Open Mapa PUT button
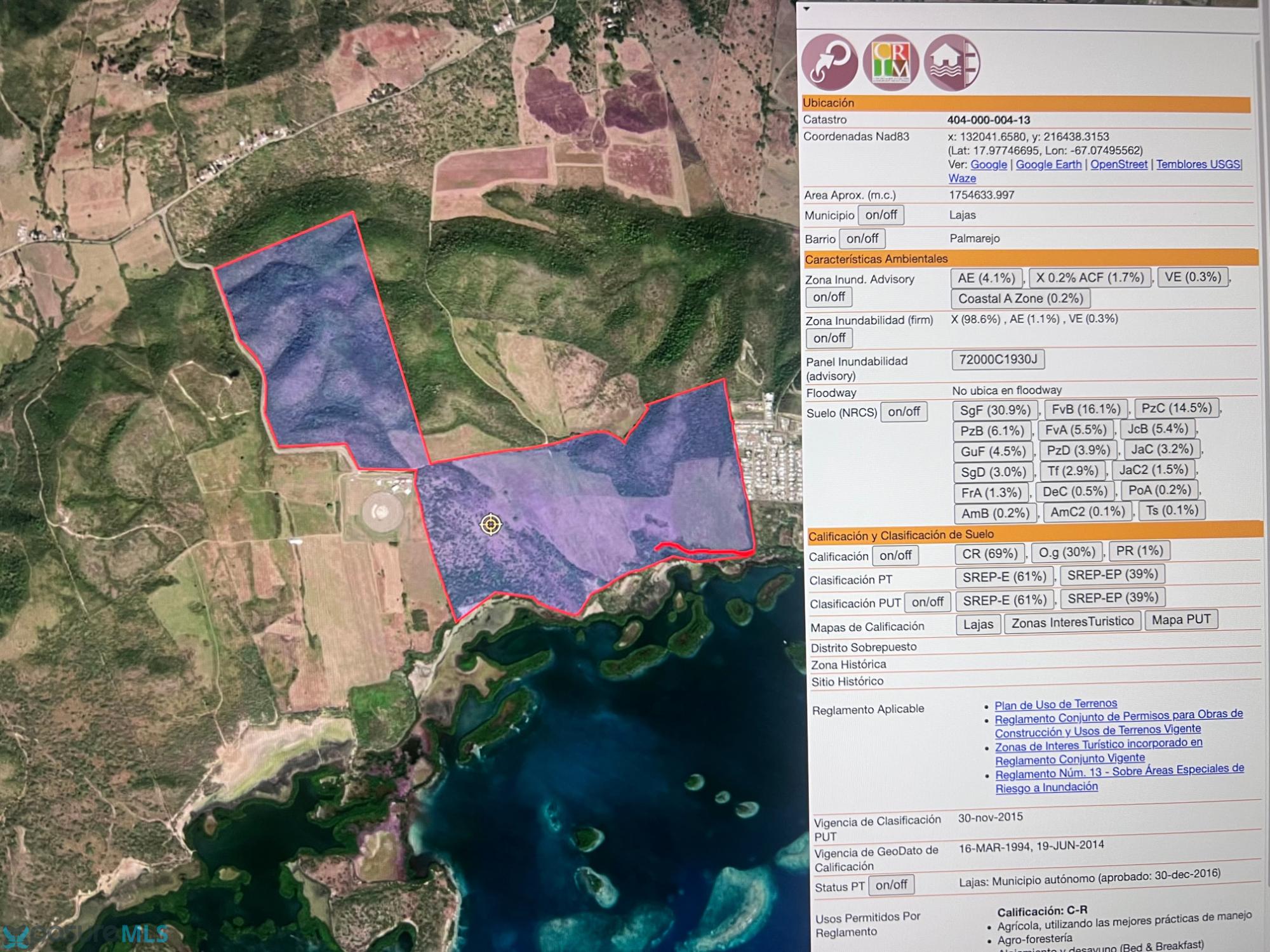The width and height of the screenshot is (1270, 952). 1180,619
